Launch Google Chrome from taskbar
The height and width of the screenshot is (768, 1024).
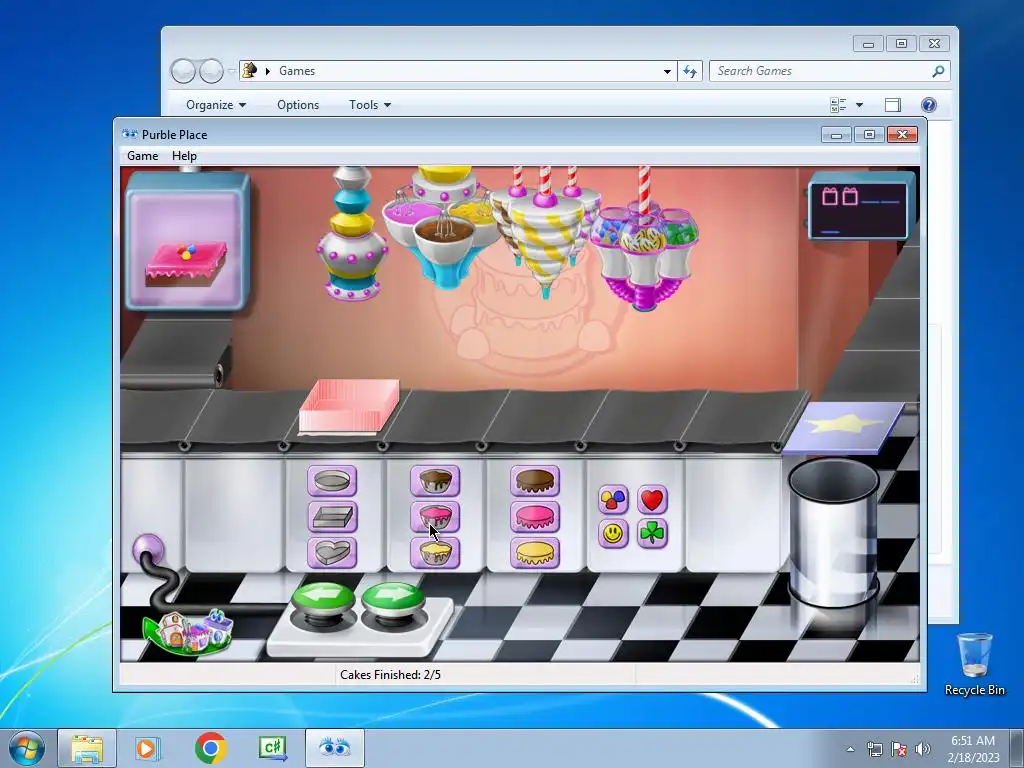(210, 748)
